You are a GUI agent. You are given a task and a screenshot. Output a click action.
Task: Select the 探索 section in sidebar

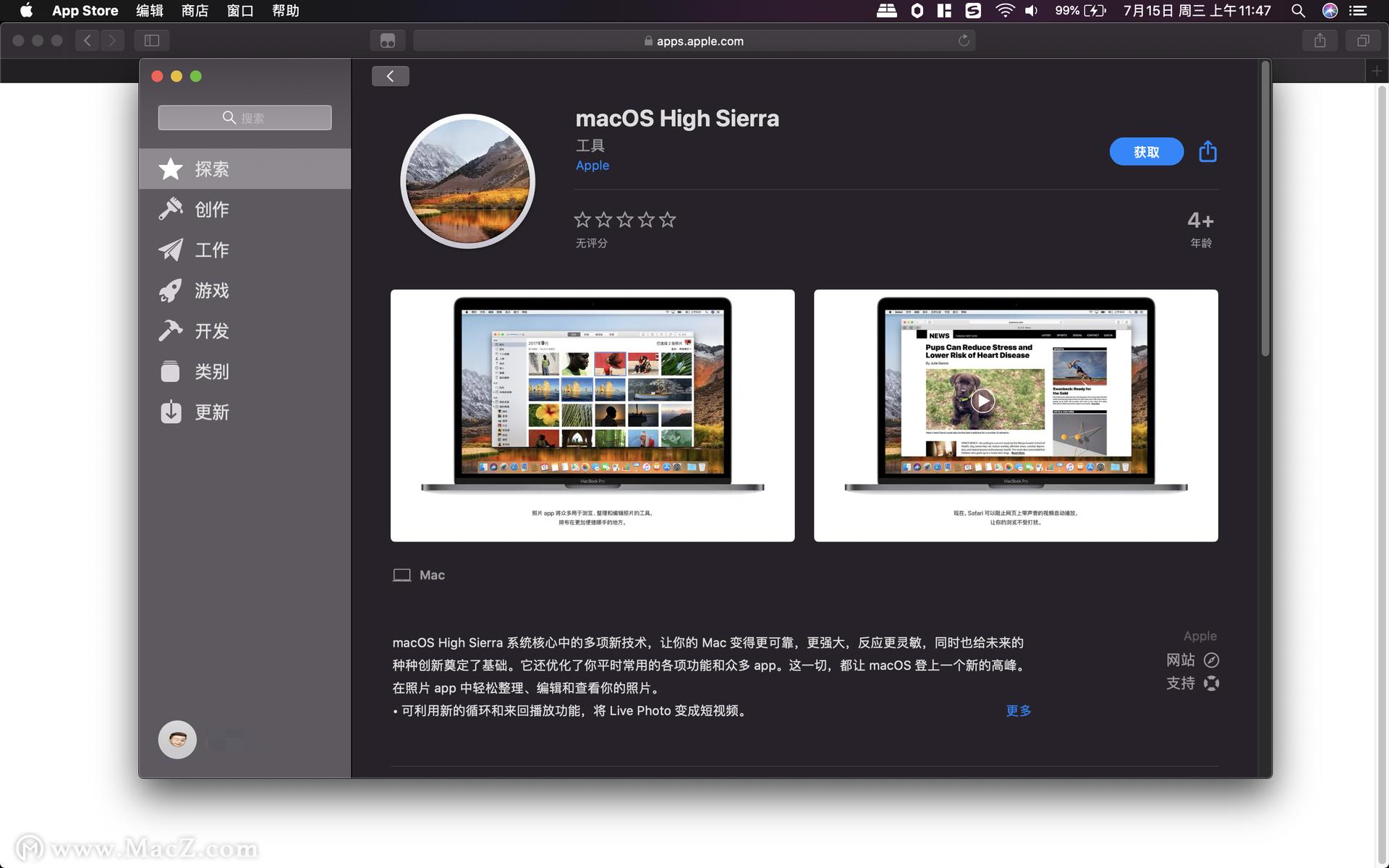212,169
